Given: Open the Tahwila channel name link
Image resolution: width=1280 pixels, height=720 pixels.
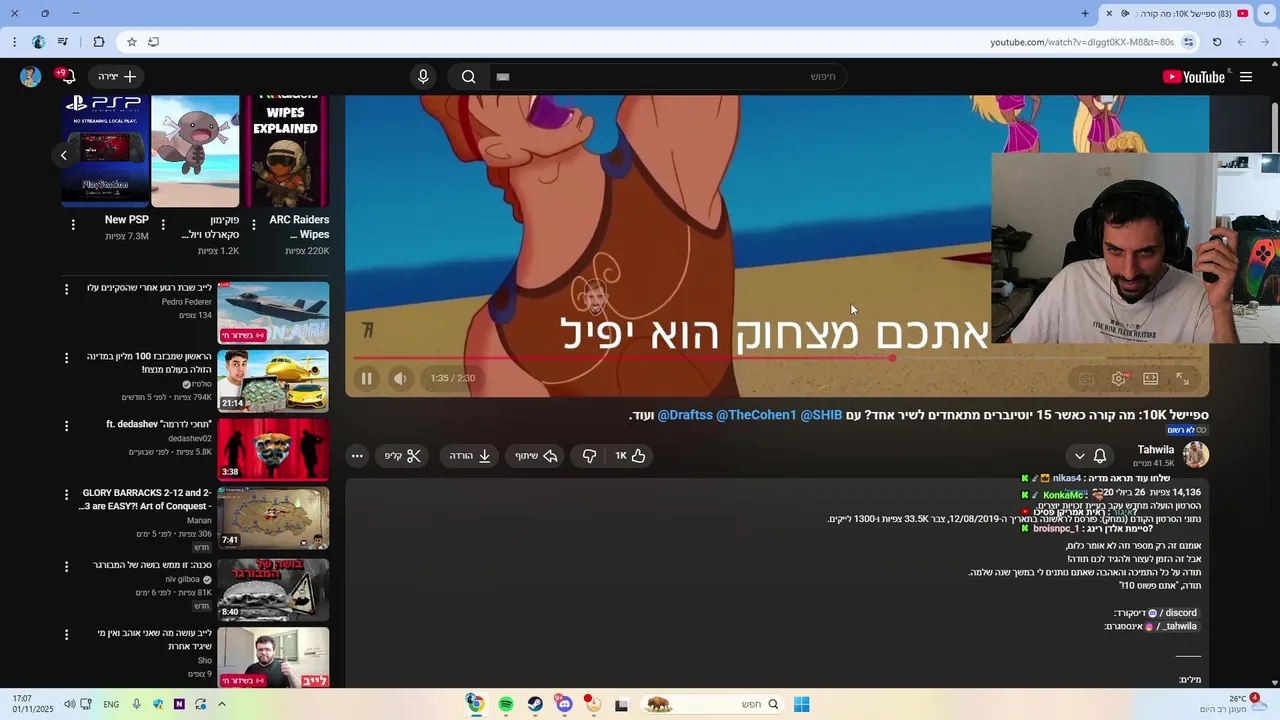Looking at the screenshot, I should tap(1155, 450).
